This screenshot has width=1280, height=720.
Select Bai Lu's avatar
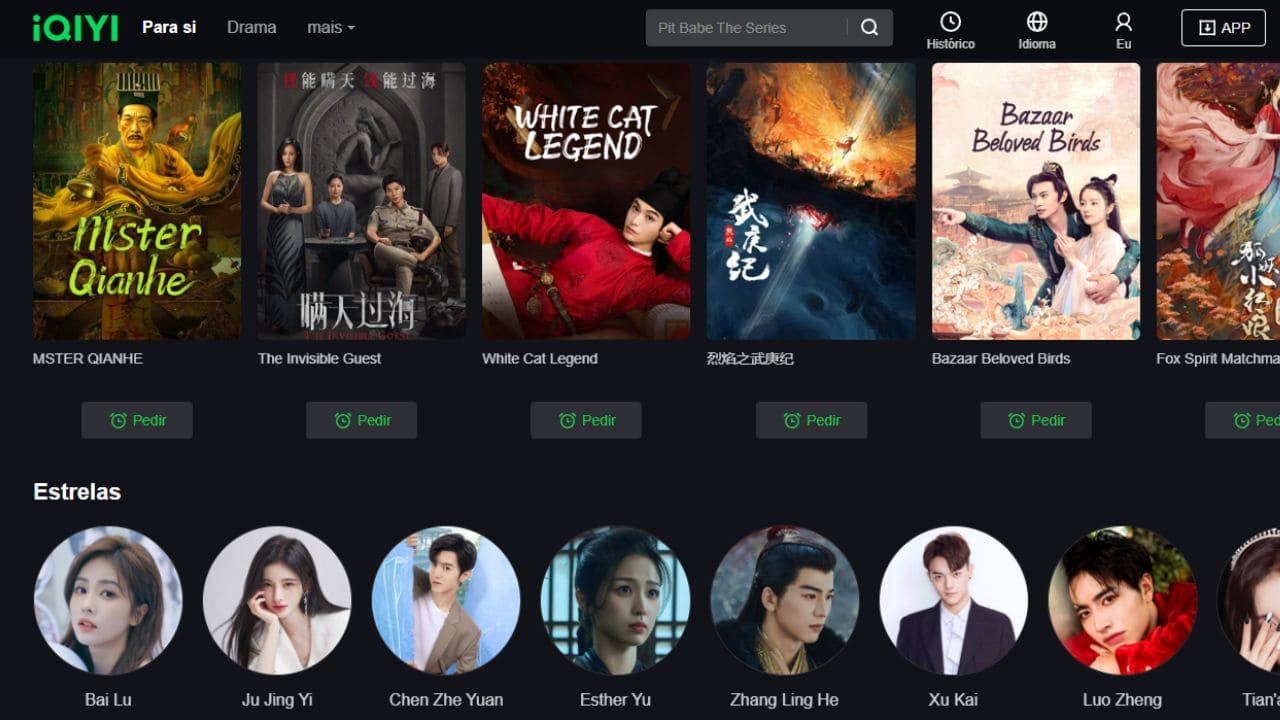(108, 600)
